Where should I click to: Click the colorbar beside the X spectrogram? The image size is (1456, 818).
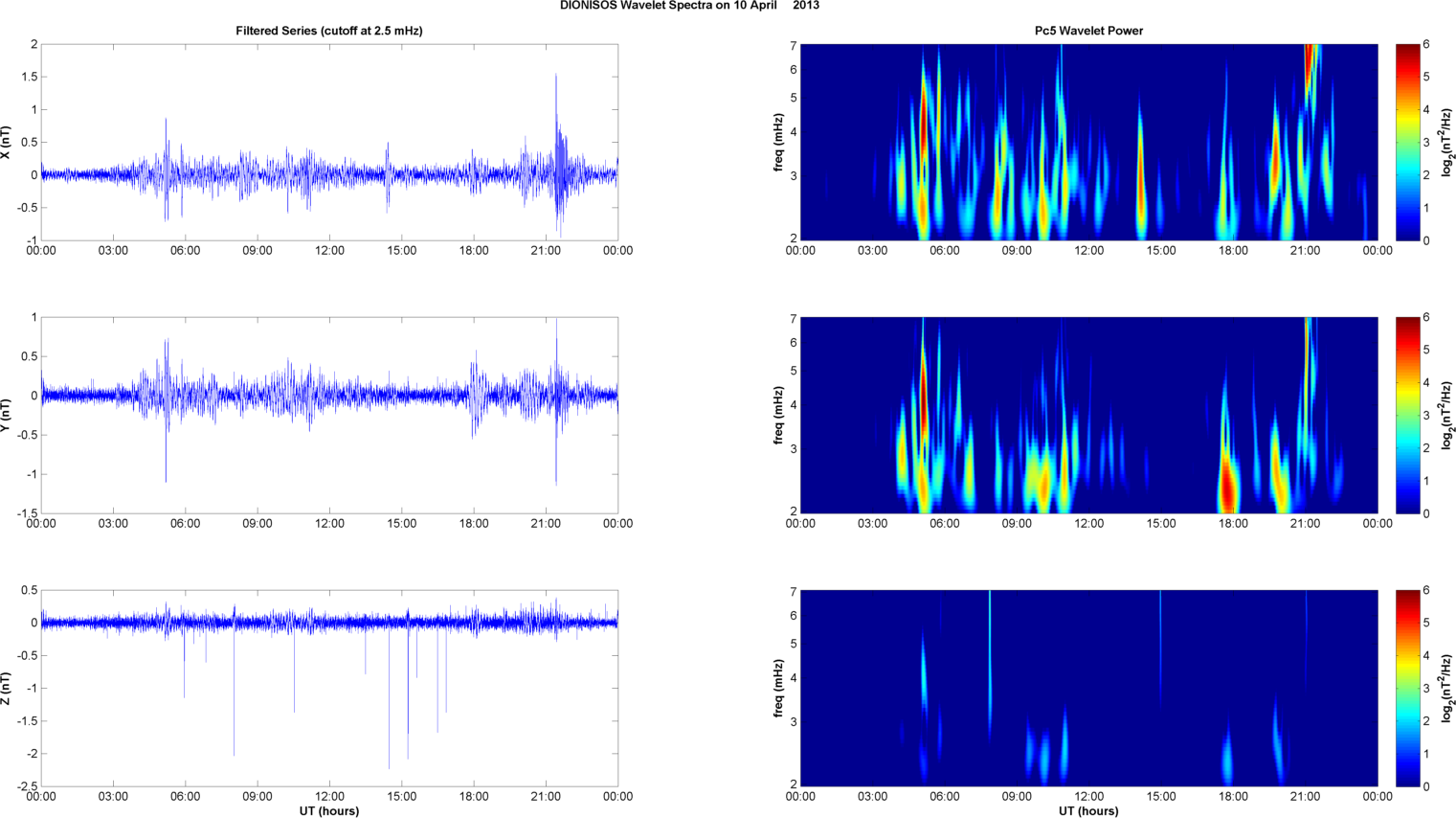coord(1407,143)
